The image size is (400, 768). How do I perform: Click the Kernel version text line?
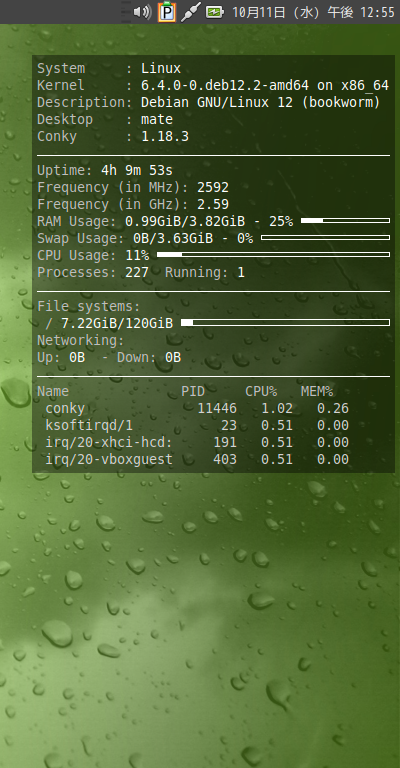tap(213, 86)
